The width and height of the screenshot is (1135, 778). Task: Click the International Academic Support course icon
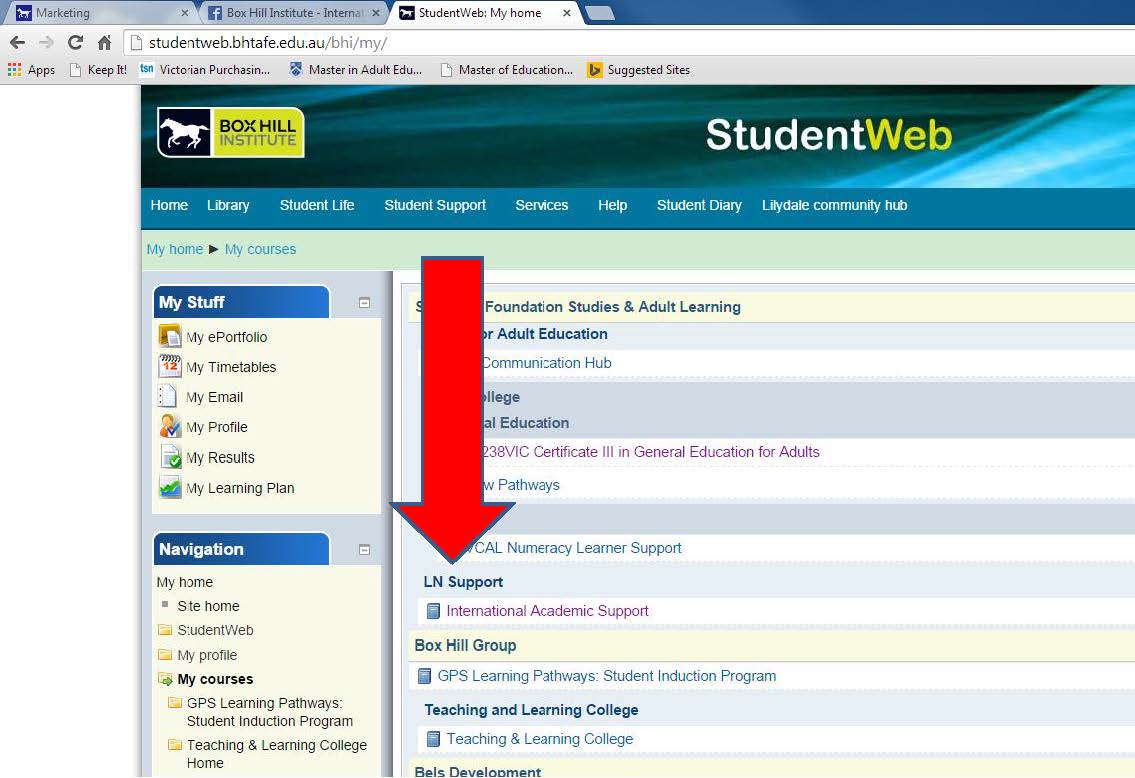[x=433, y=611]
